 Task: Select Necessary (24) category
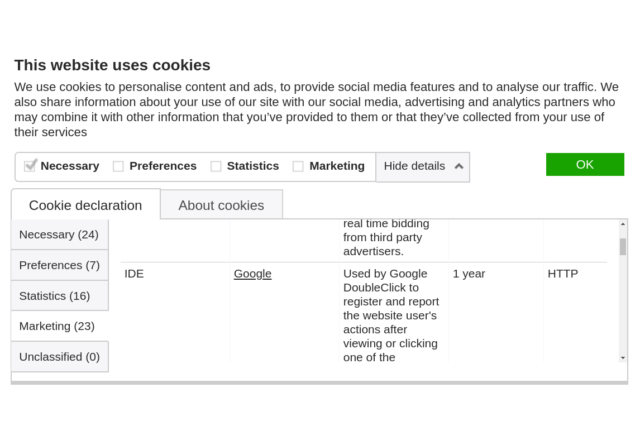(59, 235)
